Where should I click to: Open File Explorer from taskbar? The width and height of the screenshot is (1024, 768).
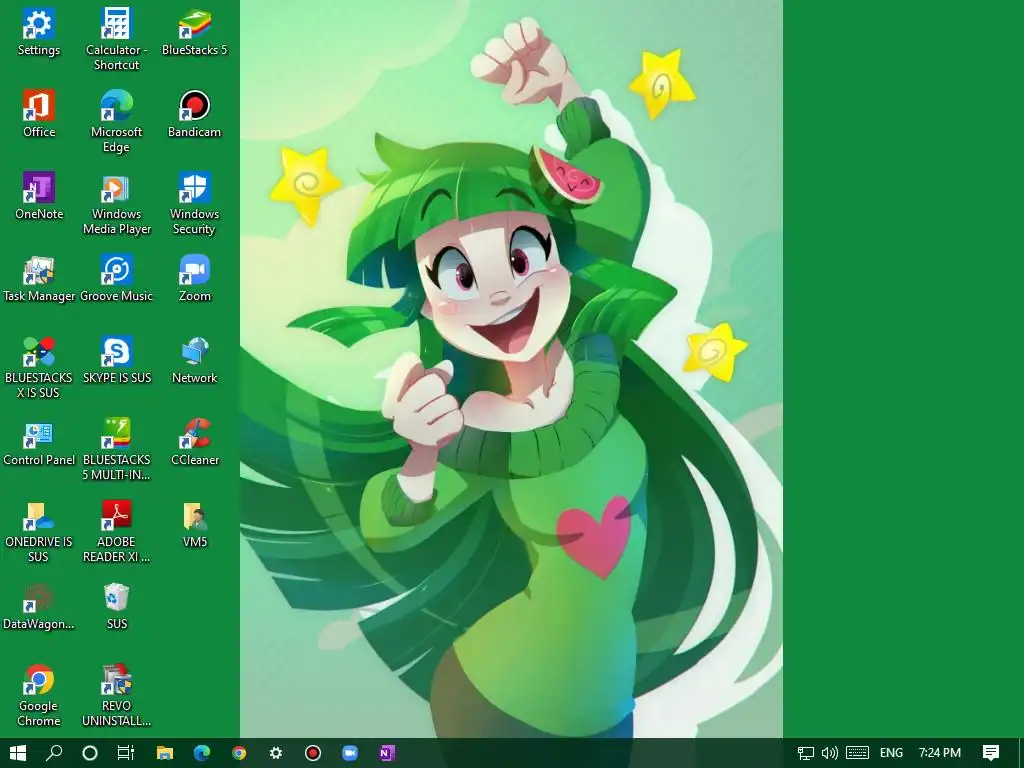pyautogui.click(x=165, y=753)
